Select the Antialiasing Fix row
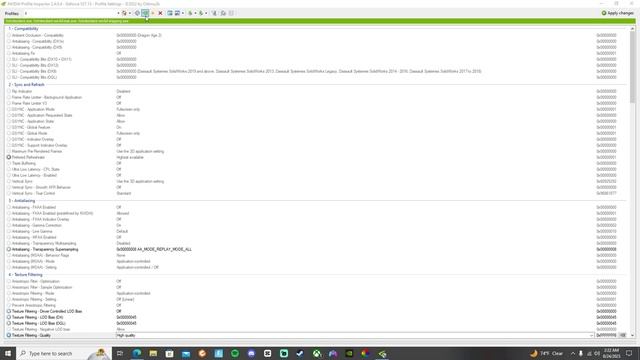 (x=317, y=53)
